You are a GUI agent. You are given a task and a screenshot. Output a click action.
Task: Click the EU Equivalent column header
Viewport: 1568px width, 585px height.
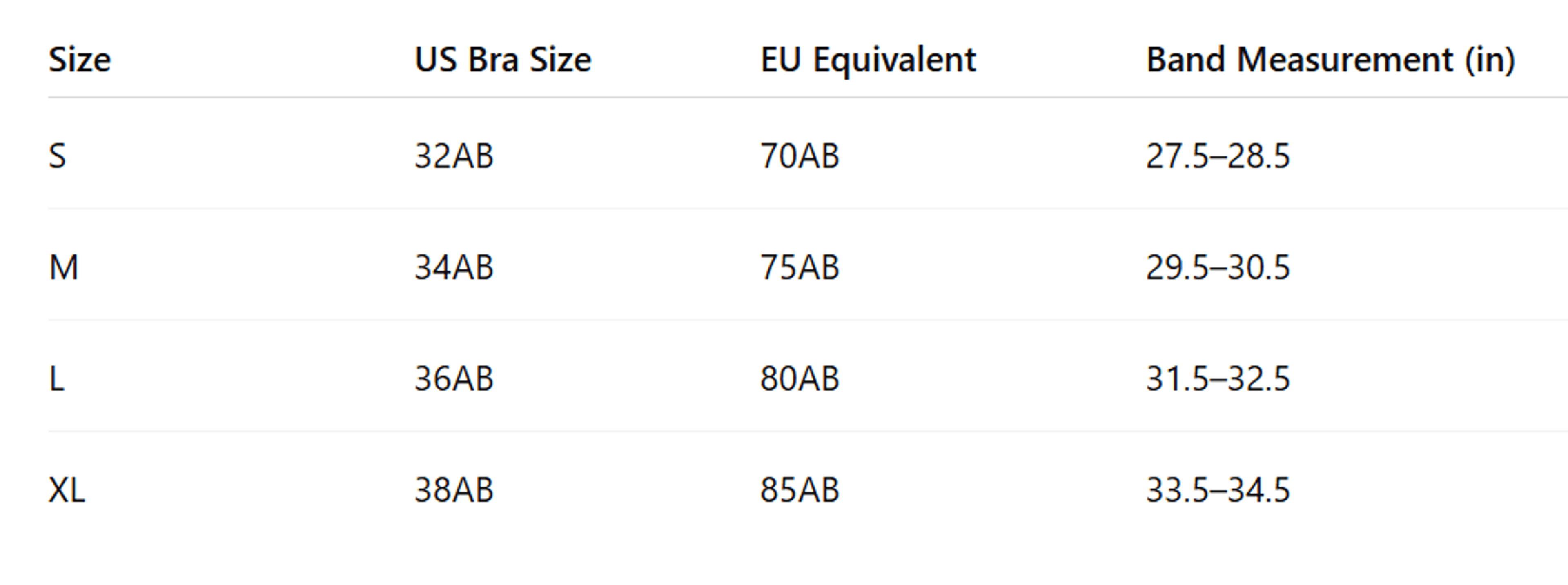coord(868,60)
